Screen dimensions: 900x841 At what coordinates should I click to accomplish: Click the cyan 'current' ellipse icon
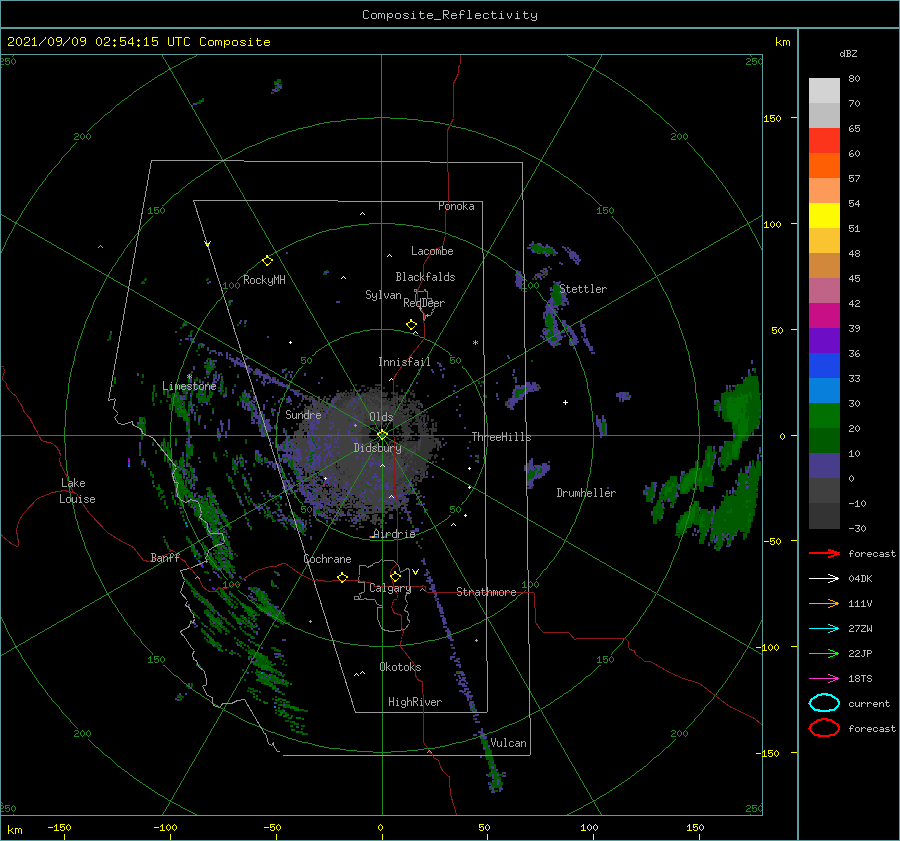824,703
